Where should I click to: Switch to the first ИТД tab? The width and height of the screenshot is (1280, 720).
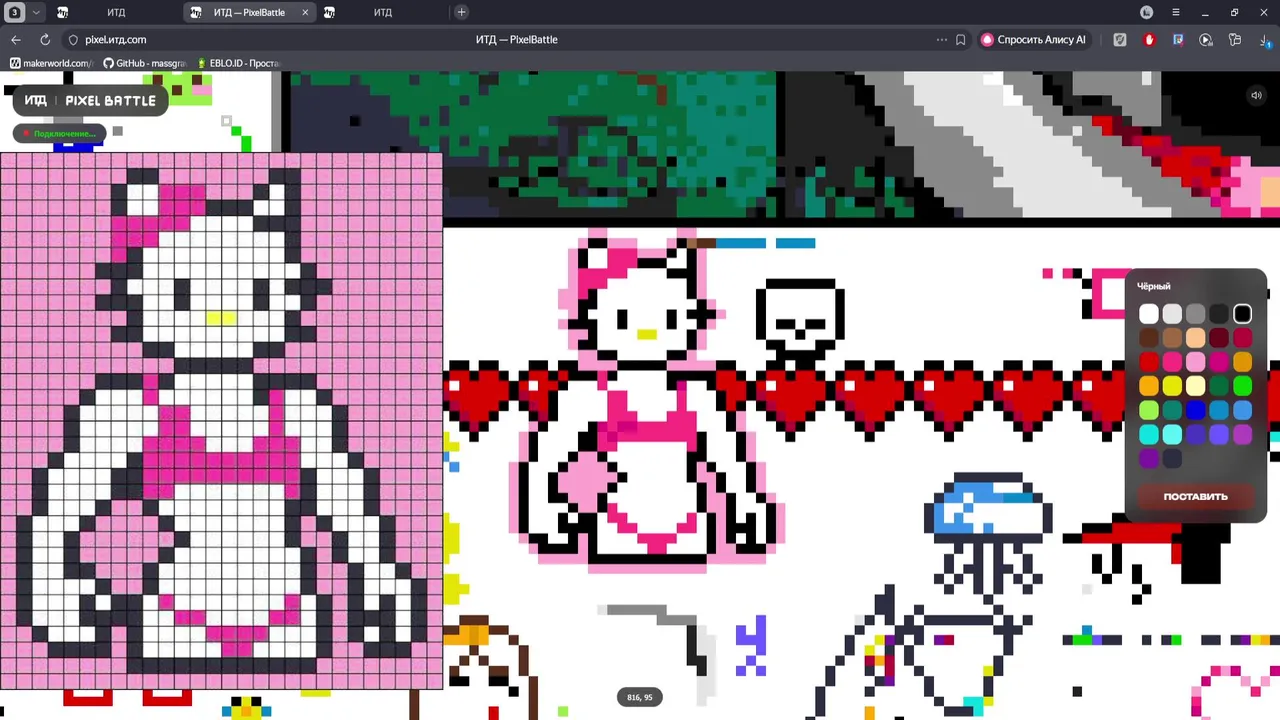116,12
